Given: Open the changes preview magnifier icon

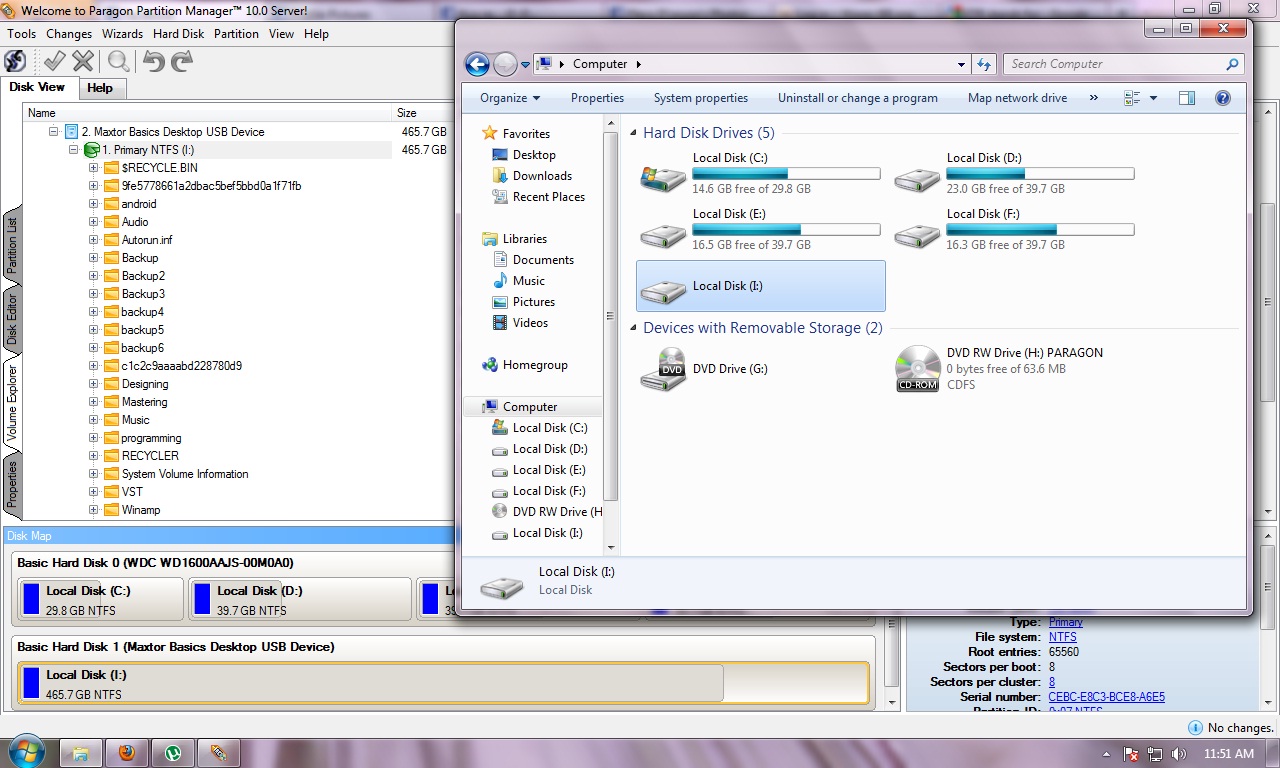Looking at the screenshot, I should (x=118, y=60).
